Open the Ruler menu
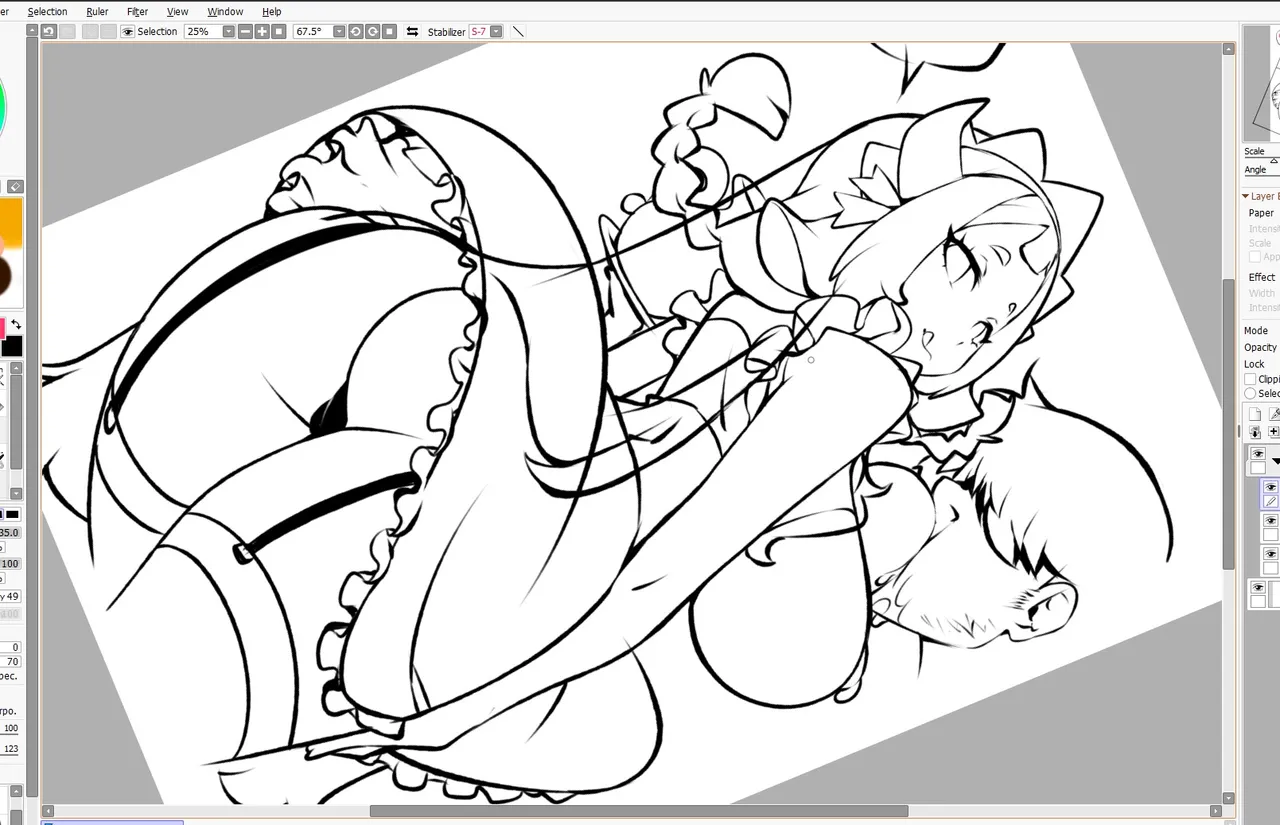This screenshot has height=825, width=1280. click(97, 11)
